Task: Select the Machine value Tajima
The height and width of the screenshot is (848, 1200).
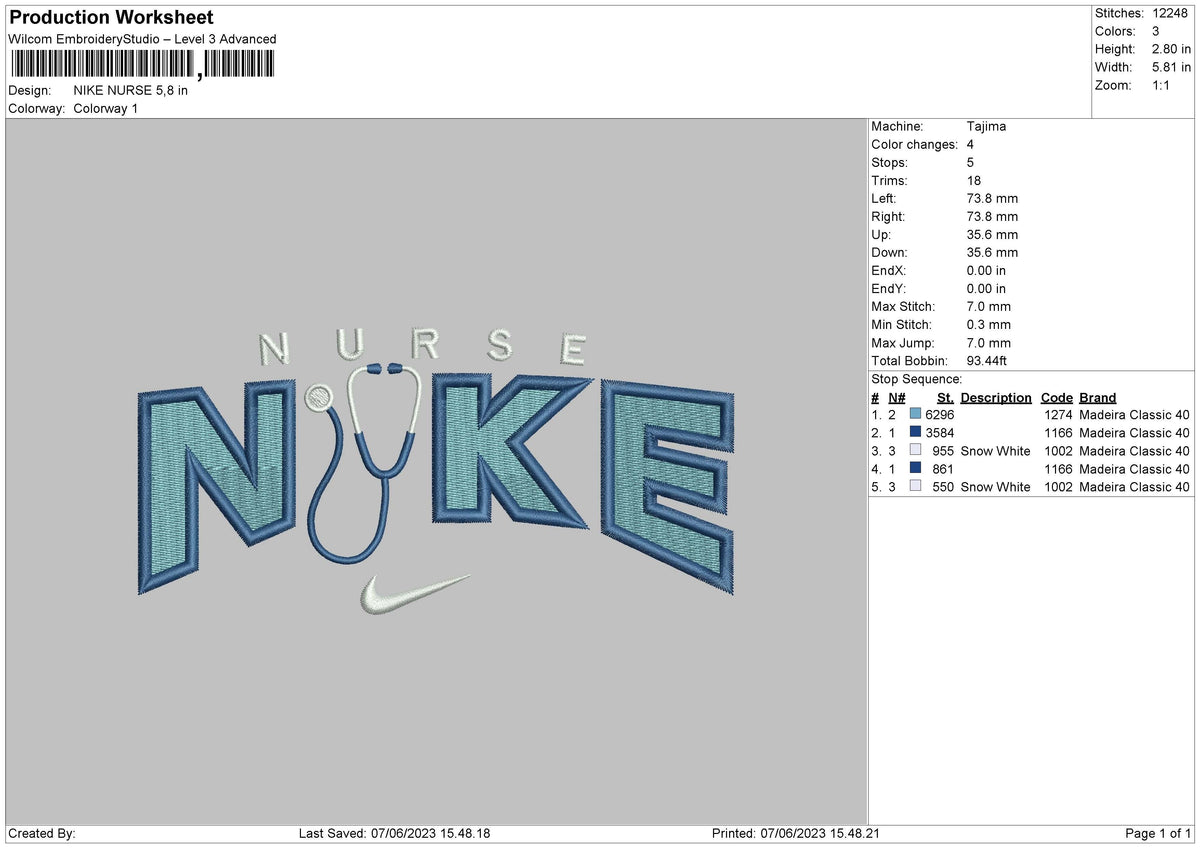Action: click(x=987, y=126)
